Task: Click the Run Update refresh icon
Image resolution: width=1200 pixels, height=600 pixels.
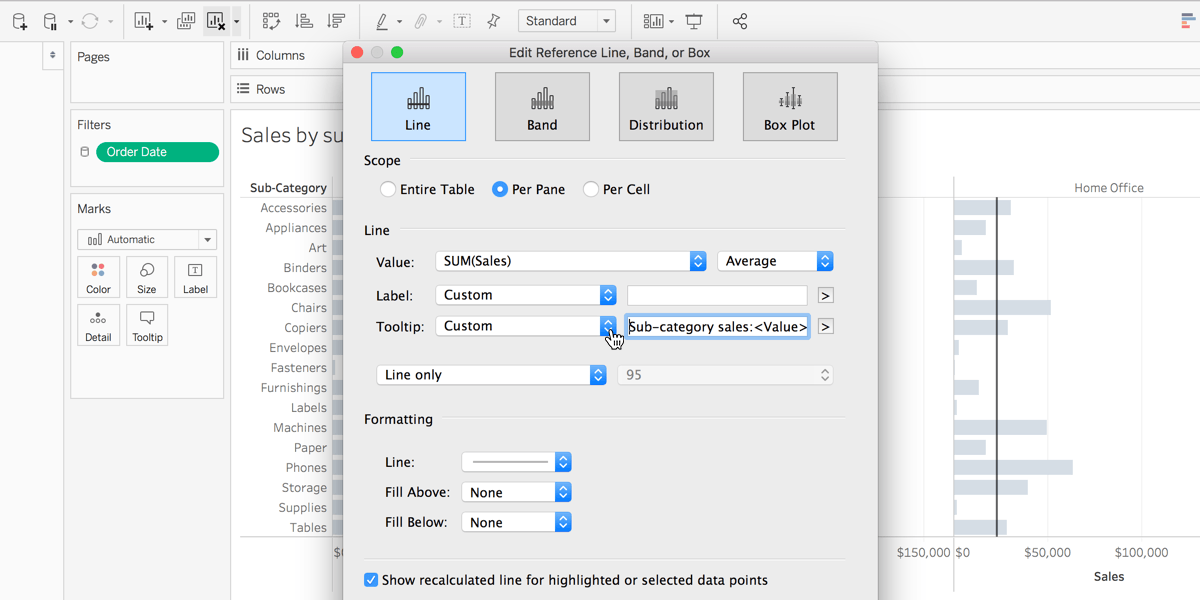Action: tap(90, 21)
